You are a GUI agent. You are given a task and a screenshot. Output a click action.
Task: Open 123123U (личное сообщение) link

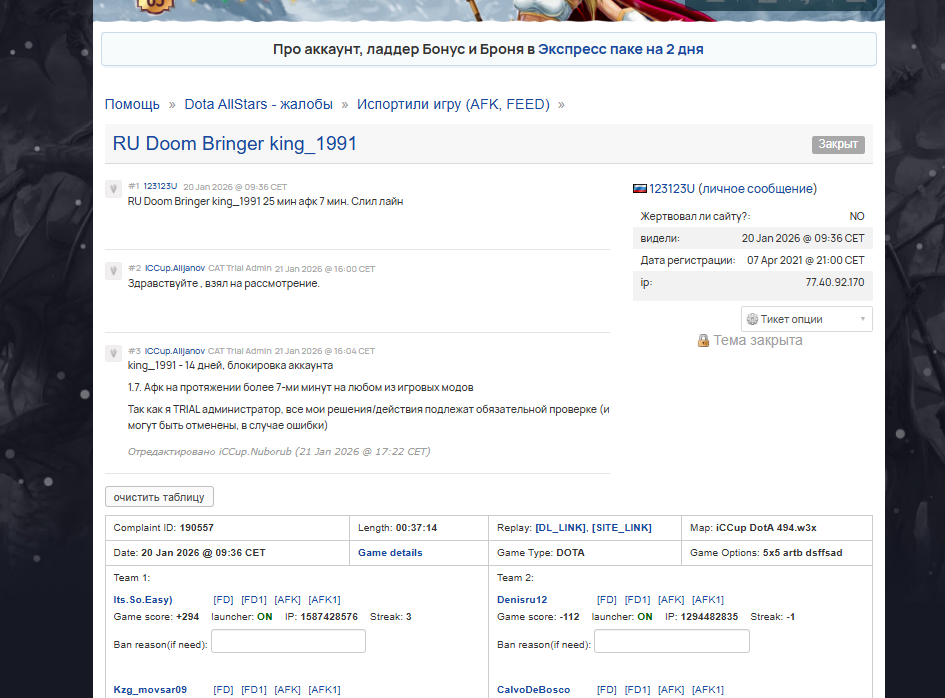[x=733, y=189]
